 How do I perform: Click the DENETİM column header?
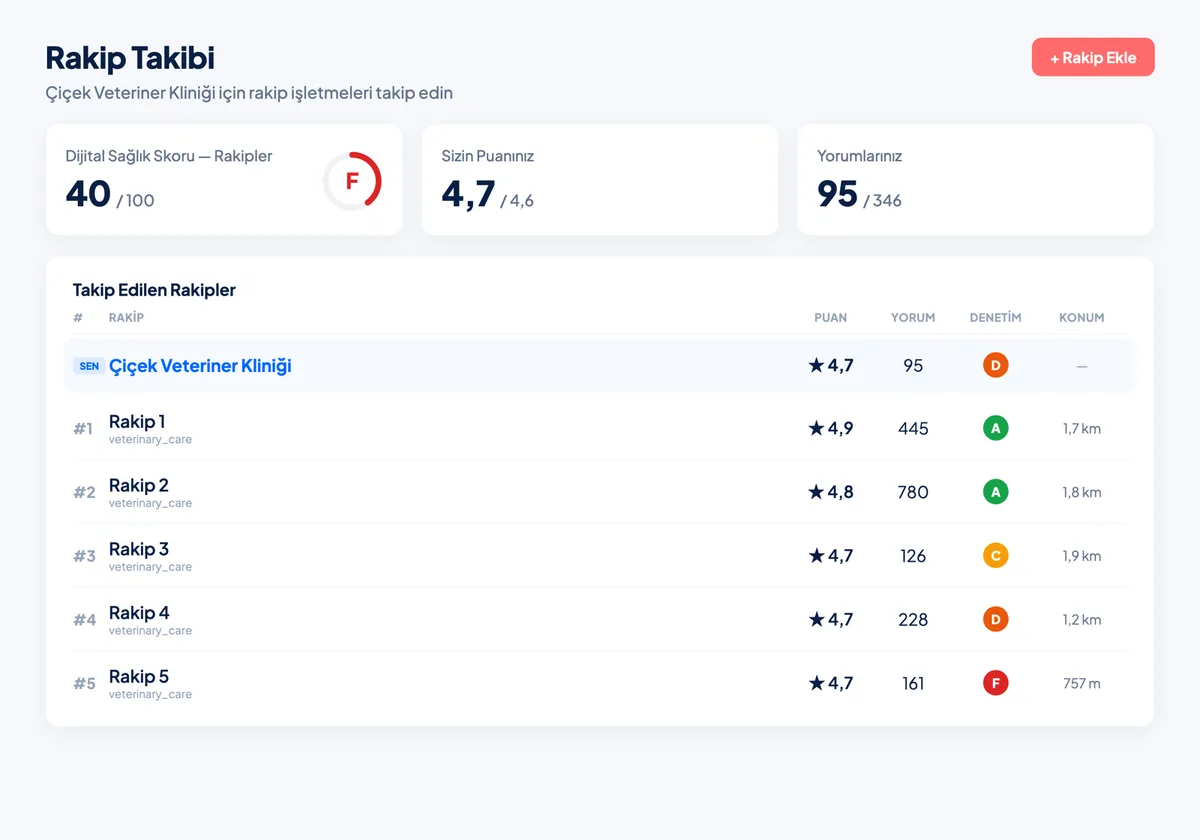pyautogui.click(x=995, y=318)
